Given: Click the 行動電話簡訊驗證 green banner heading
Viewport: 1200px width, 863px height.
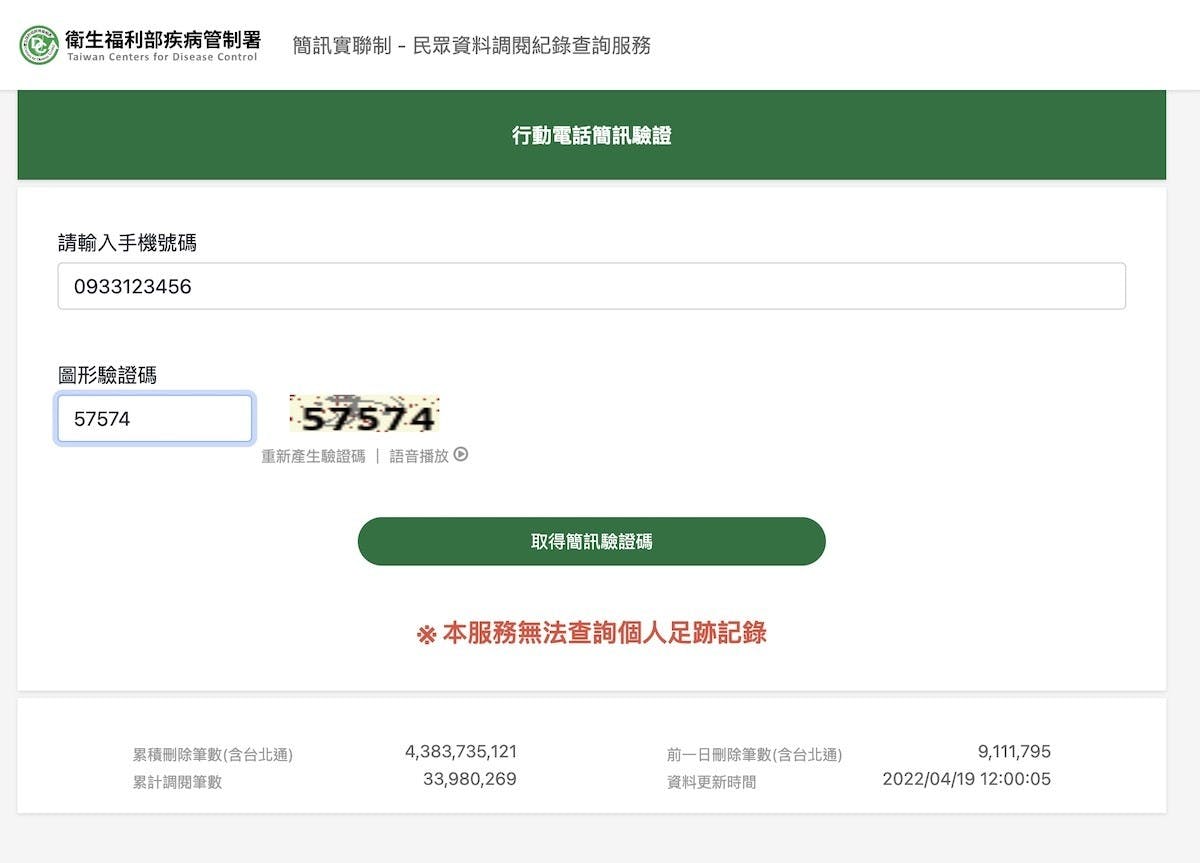Looking at the screenshot, I should 592,135.
